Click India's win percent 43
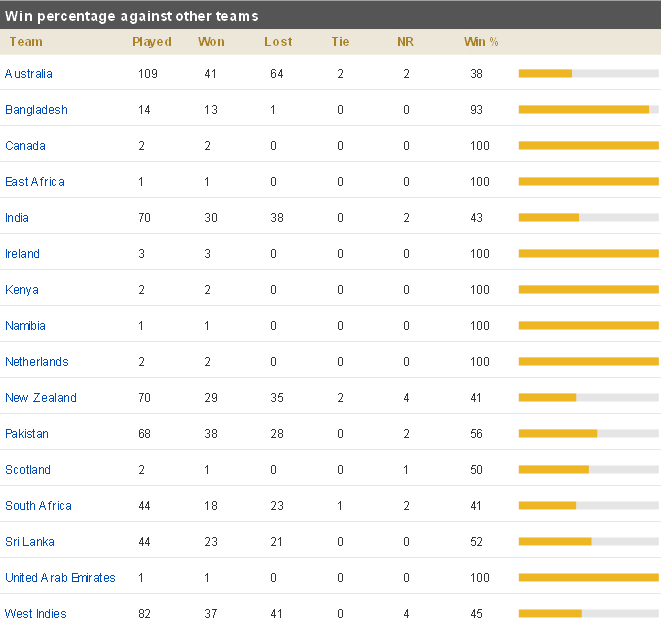Screen dimensions: 661x628 coord(476,217)
